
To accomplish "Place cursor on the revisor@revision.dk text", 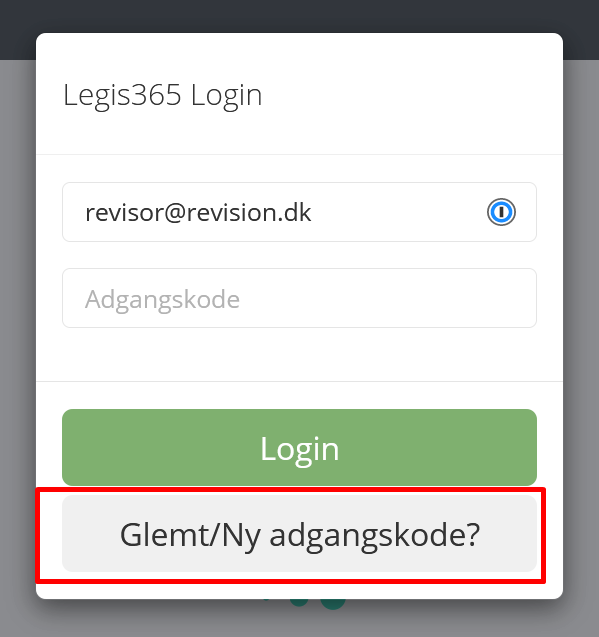I will coord(198,212).
